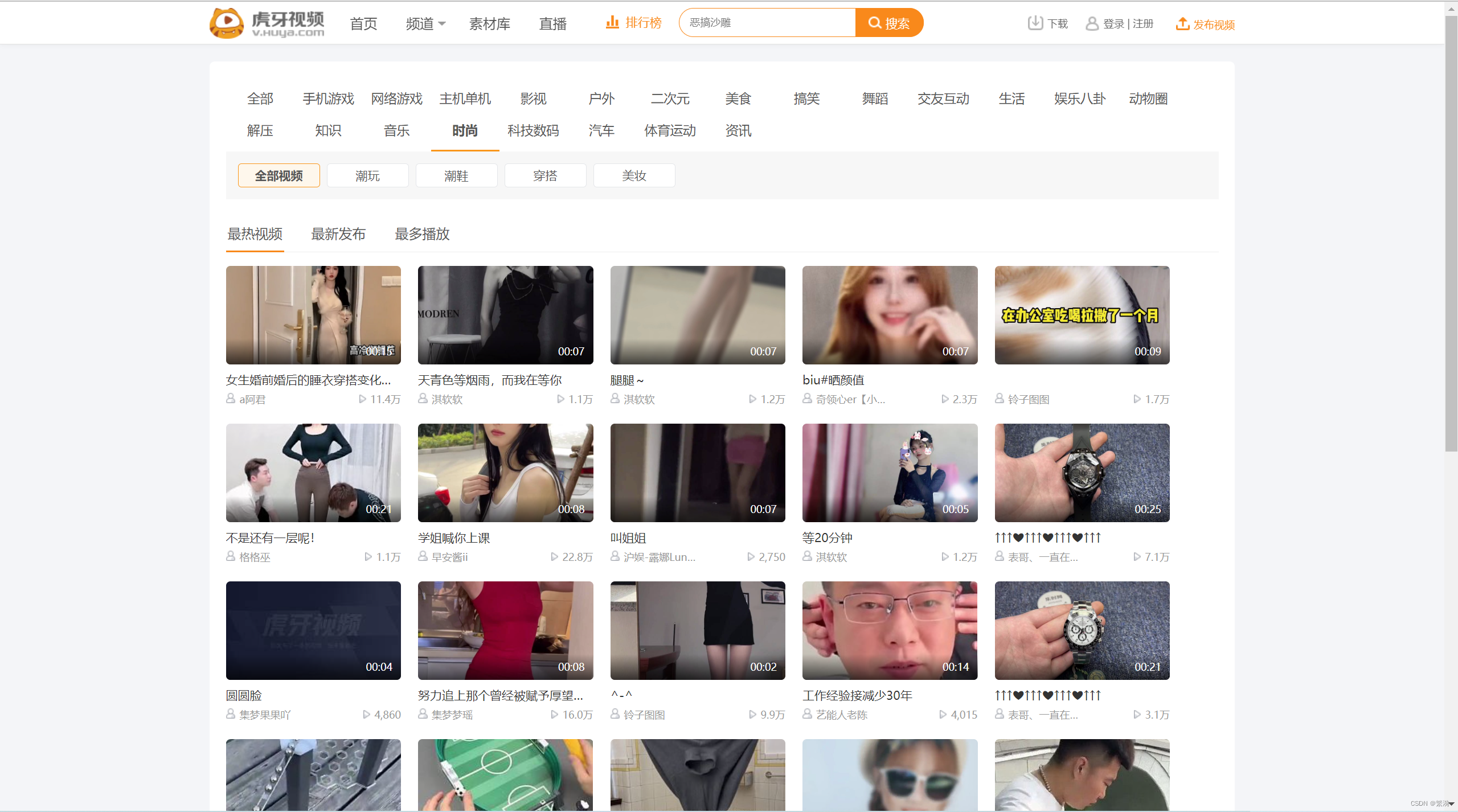The width and height of the screenshot is (1458, 812).
Task: Select the 时尚 category tab
Action: pyautogui.click(x=465, y=130)
